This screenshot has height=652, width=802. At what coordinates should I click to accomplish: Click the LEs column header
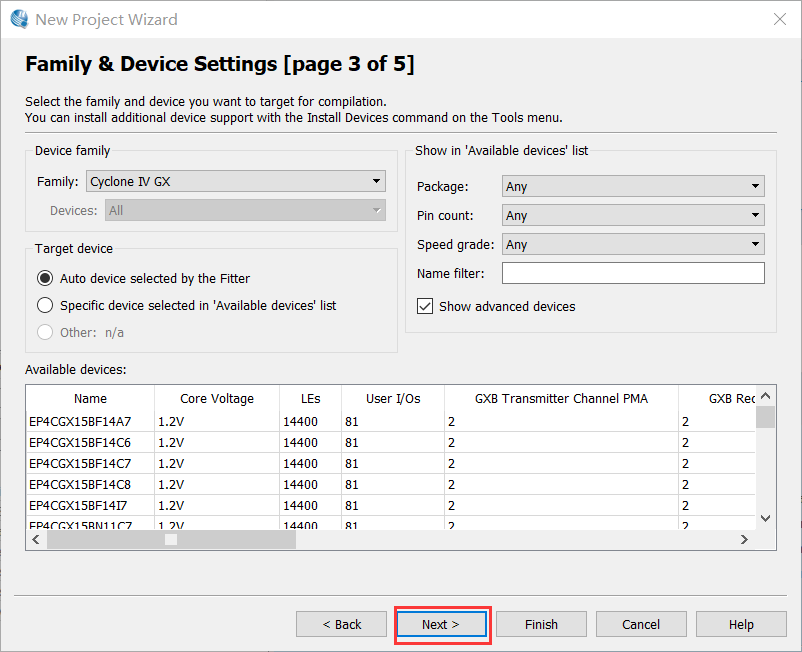click(x=310, y=398)
